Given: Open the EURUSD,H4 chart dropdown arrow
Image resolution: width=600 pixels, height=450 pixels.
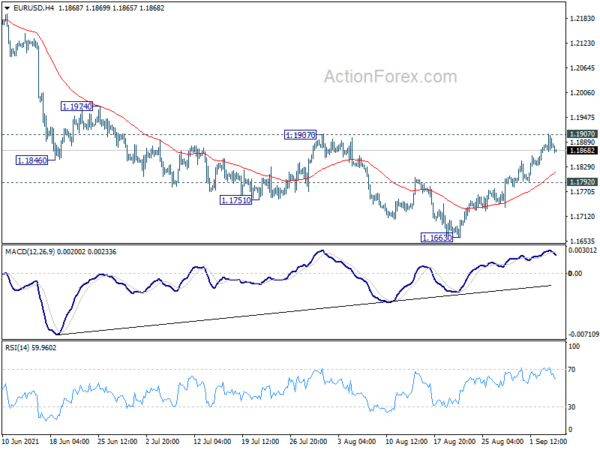Looking at the screenshot, I should 7,8.
